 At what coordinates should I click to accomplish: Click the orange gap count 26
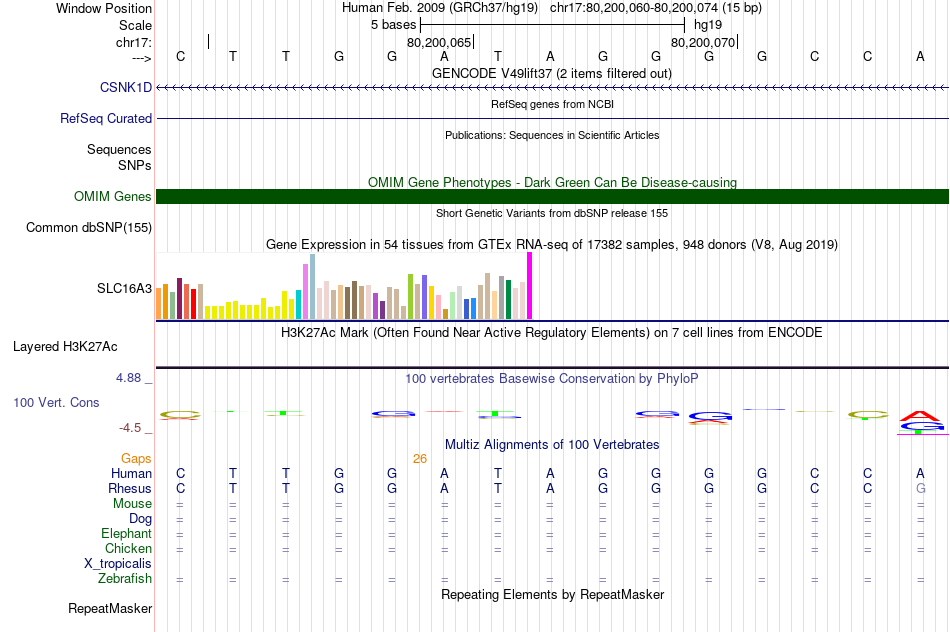420,459
